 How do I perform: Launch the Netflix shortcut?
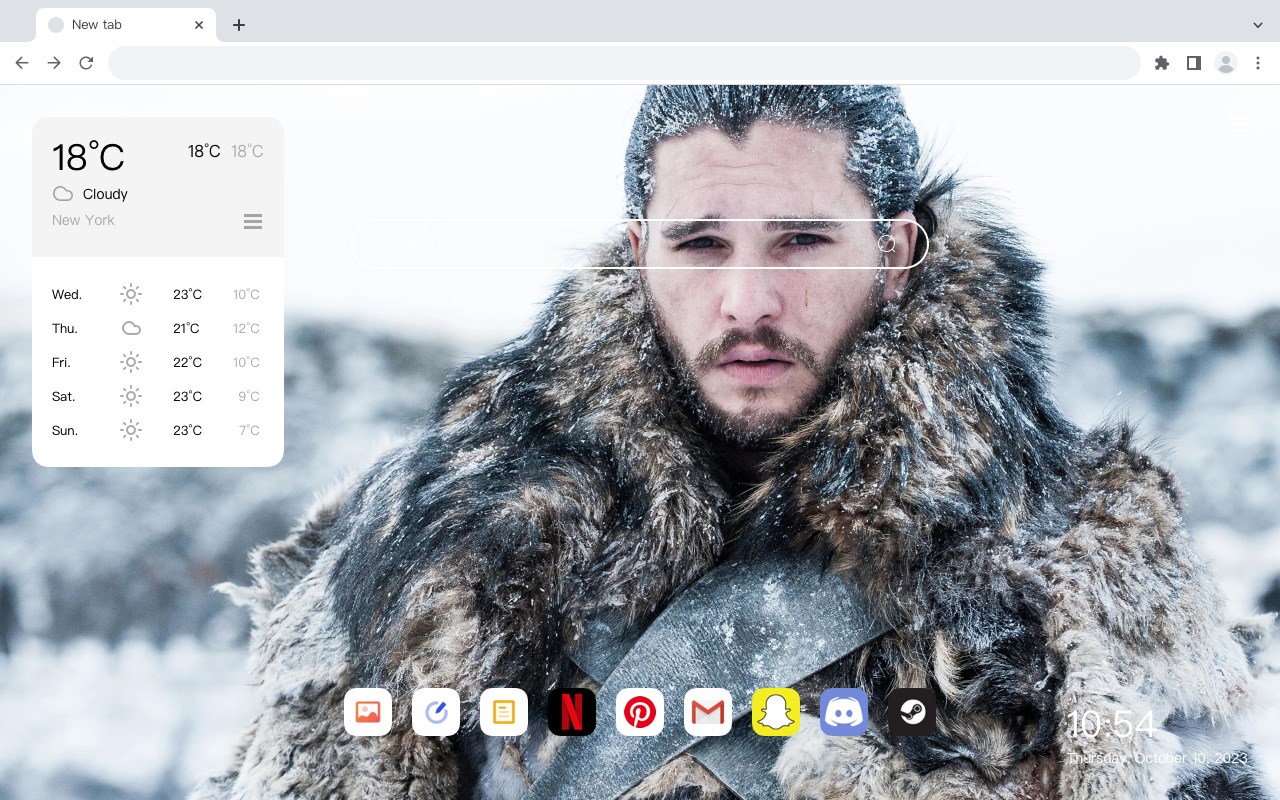coord(572,712)
